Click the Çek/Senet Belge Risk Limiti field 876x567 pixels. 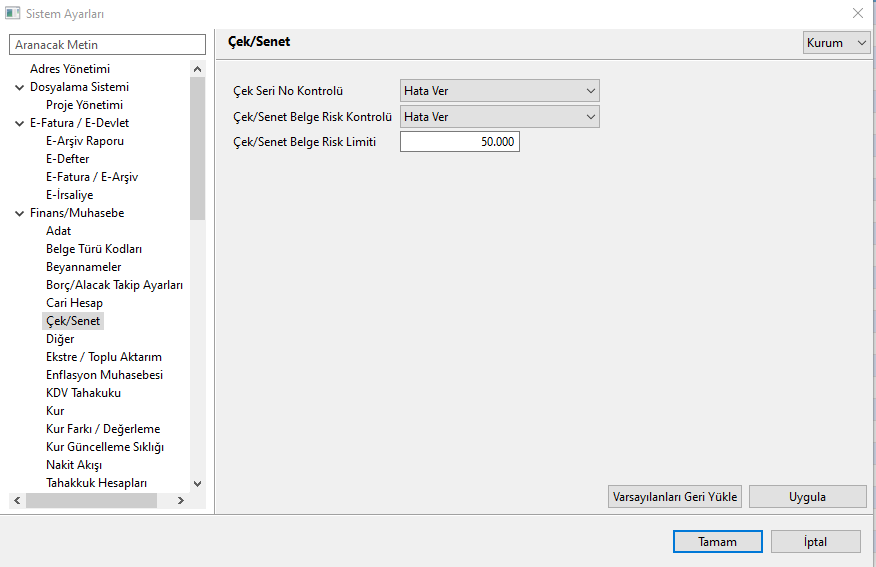pyautogui.click(x=460, y=142)
